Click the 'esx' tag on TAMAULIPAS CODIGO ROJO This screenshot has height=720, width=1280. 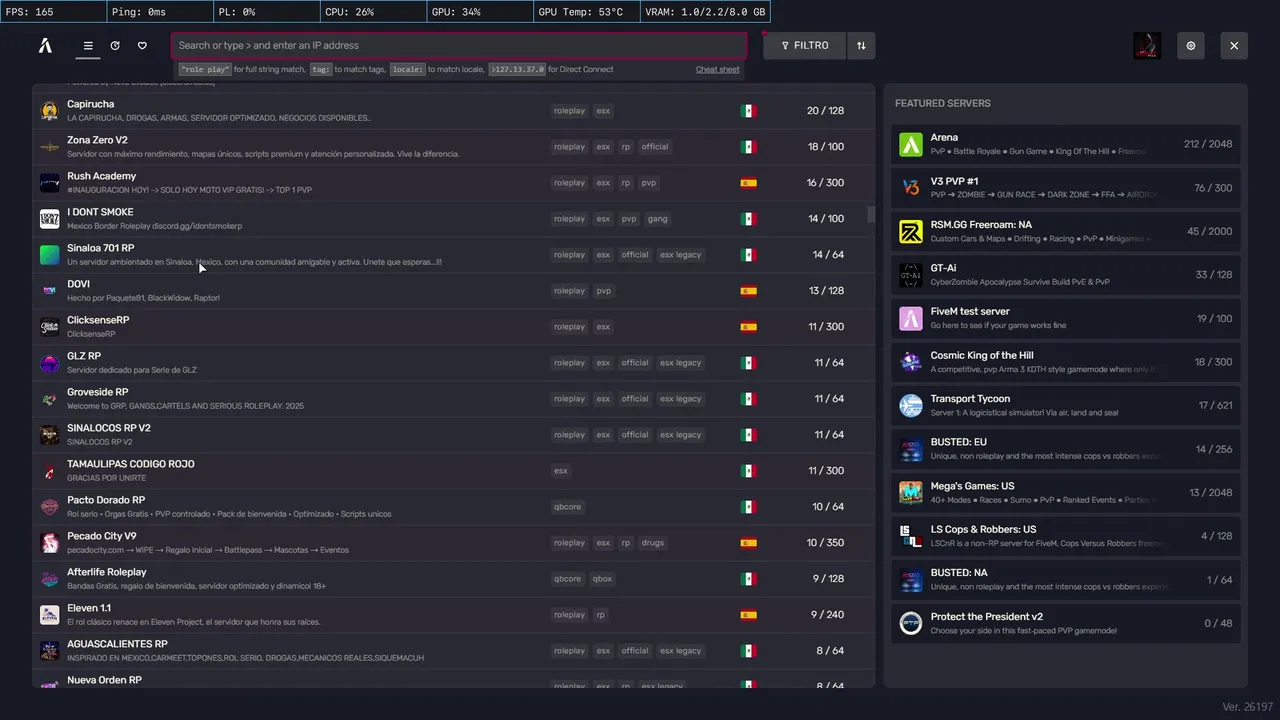point(560,471)
